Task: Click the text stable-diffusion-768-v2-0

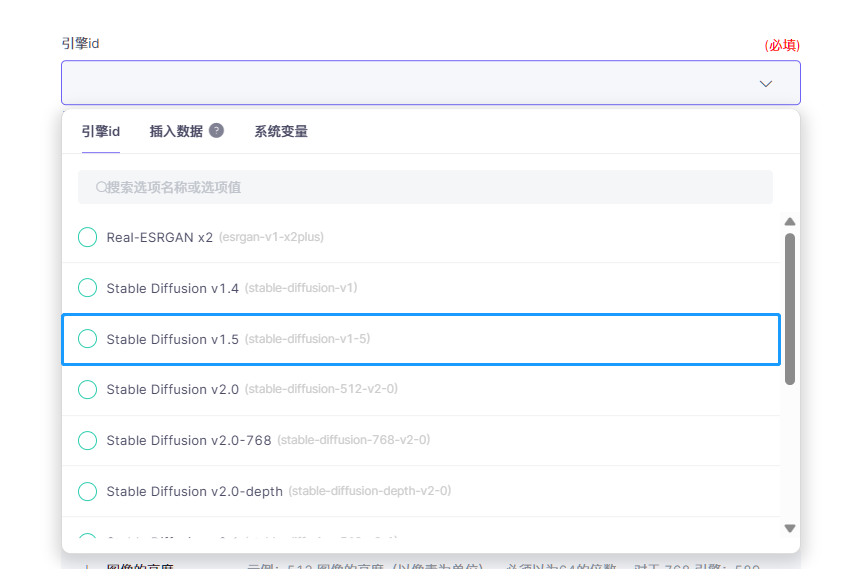Action: pyautogui.click(x=353, y=440)
